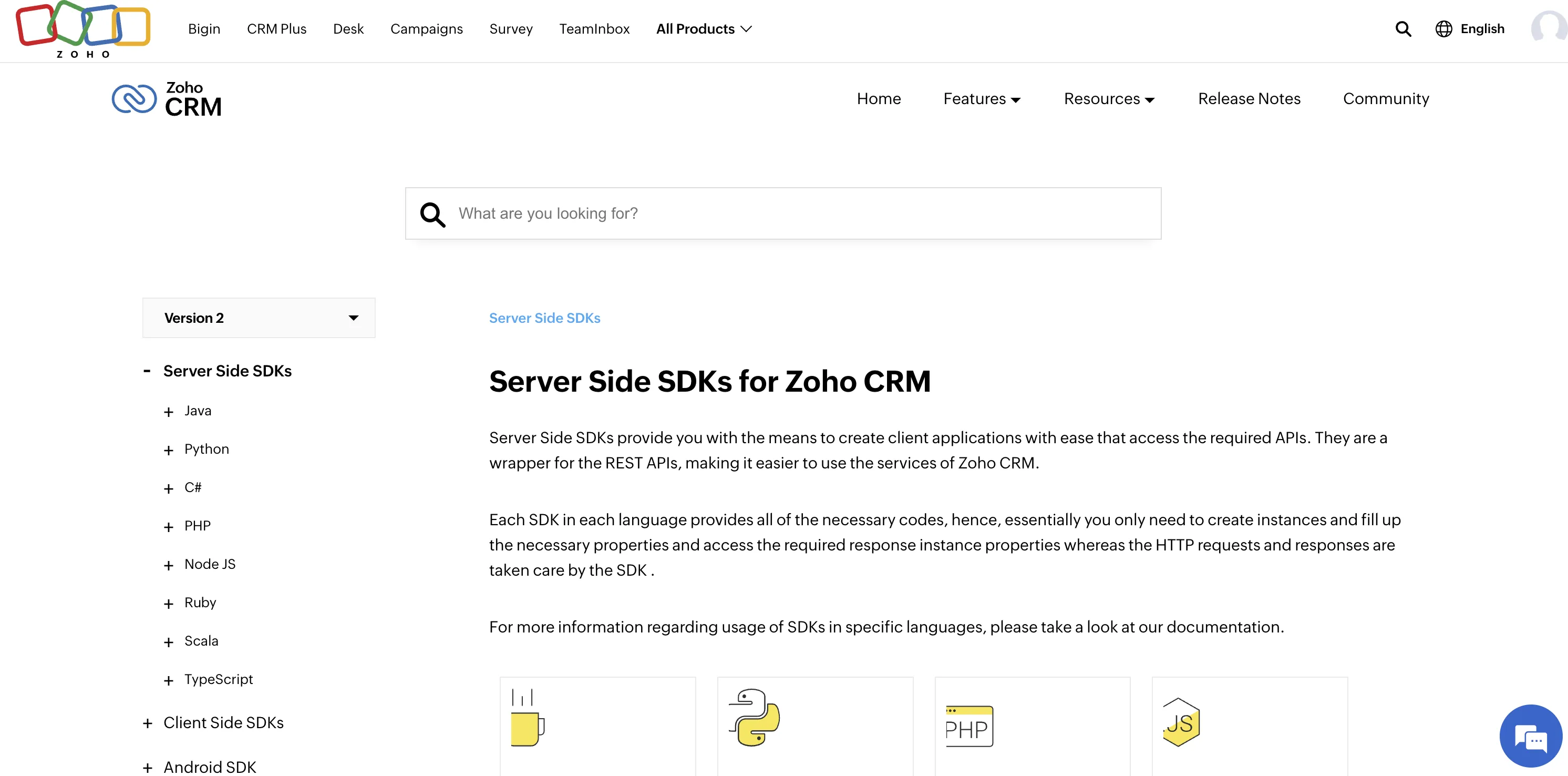The width and height of the screenshot is (1568, 776).
Task: Expand the Ruby plus icon
Action: [169, 604]
